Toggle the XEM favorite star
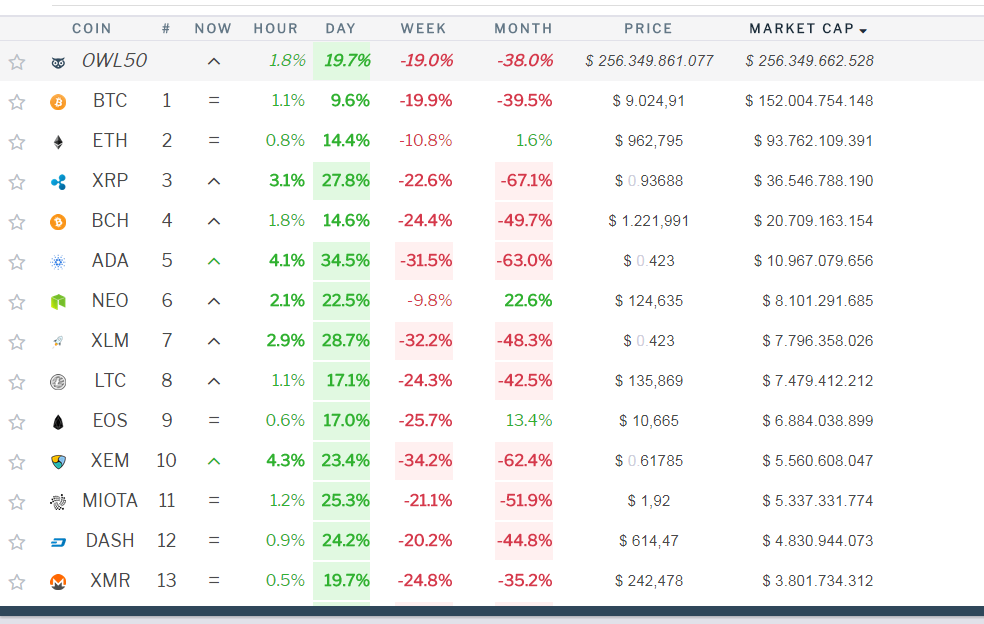This screenshot has height=624, width=984. coord(17,462)
